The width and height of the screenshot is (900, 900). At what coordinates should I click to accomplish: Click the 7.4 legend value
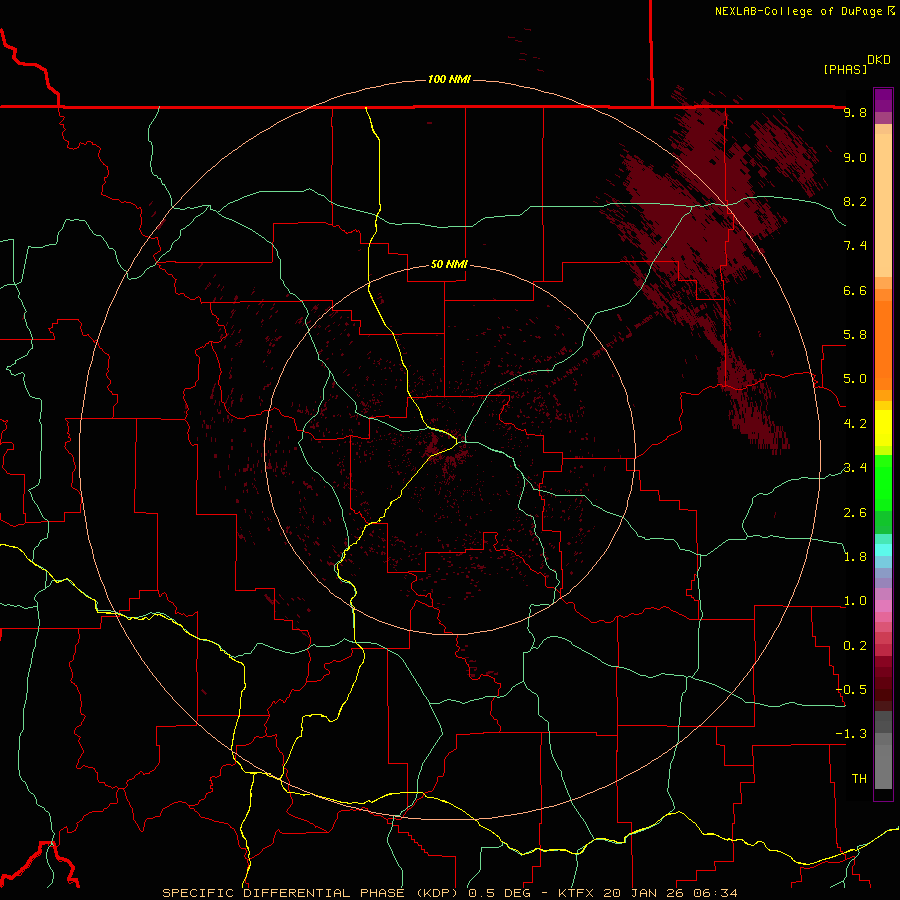(855, 246)
